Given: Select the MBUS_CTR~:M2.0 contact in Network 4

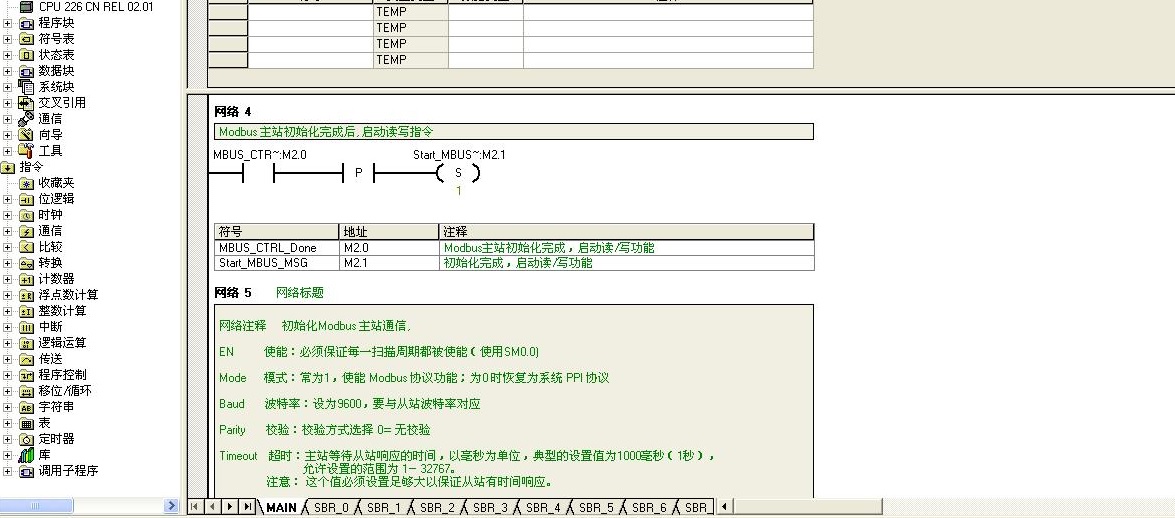Looking at the screenshot, I should tap(259, 174).
